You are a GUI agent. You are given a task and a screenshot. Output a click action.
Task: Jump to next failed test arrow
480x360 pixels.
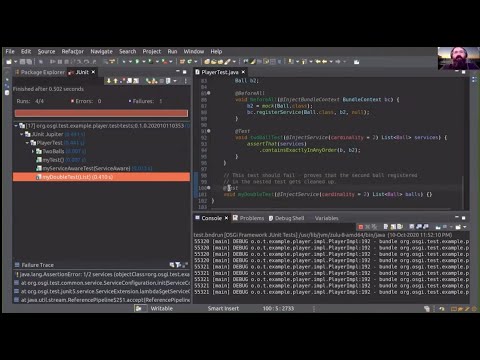[x=109, y=81]
